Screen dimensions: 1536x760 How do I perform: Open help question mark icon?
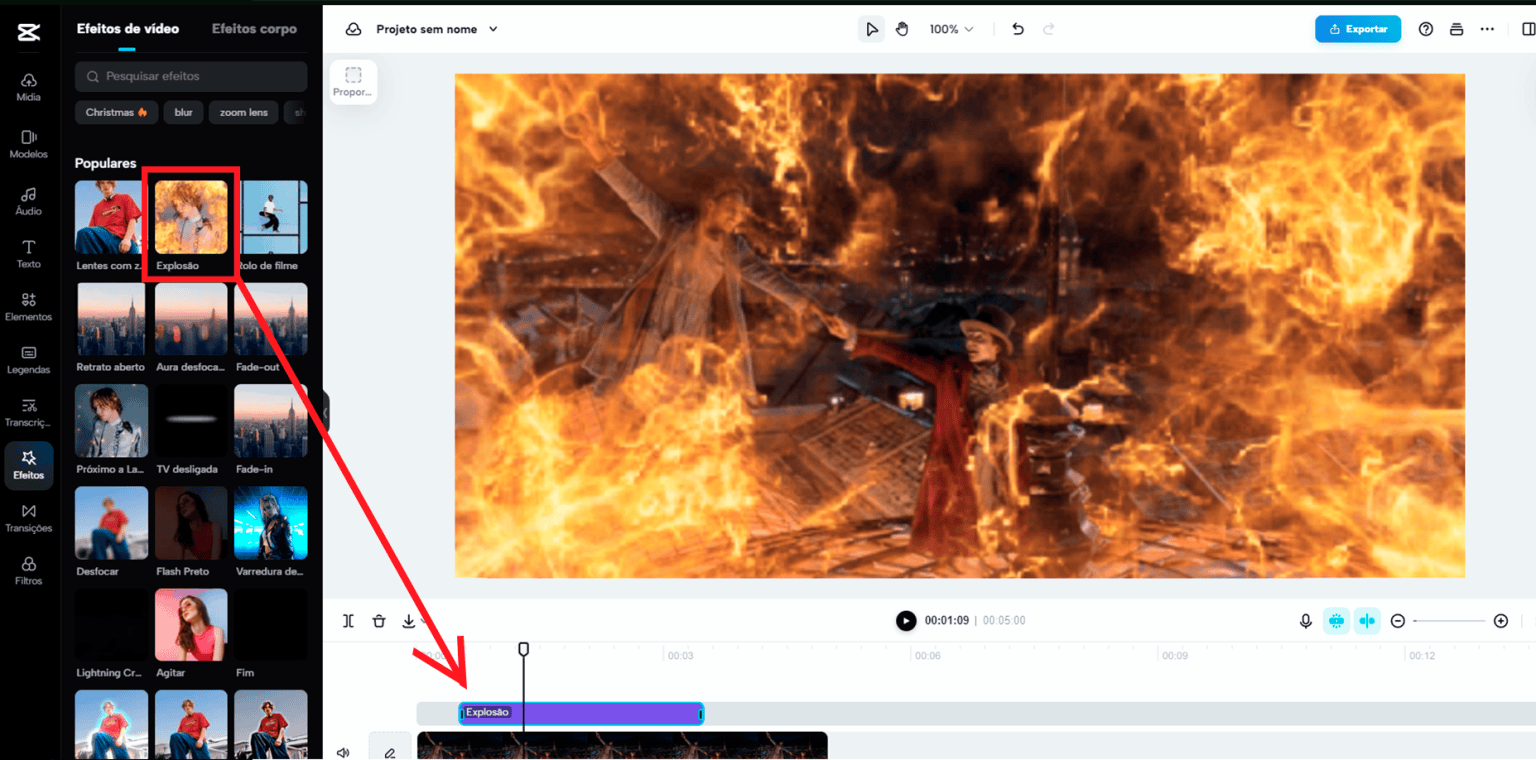(1426, 29)
